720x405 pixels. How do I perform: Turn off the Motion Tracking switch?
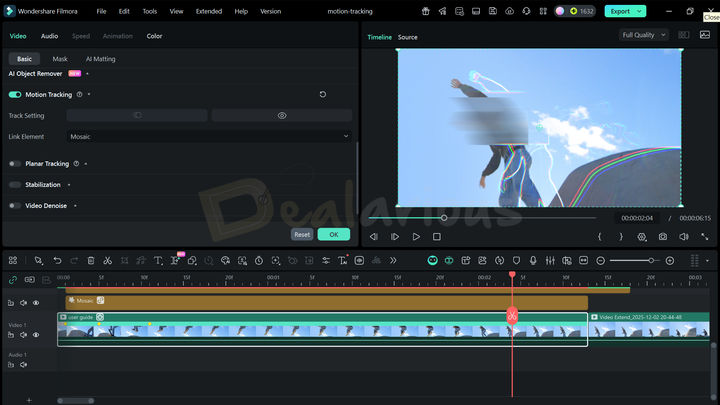click(15, 95)
